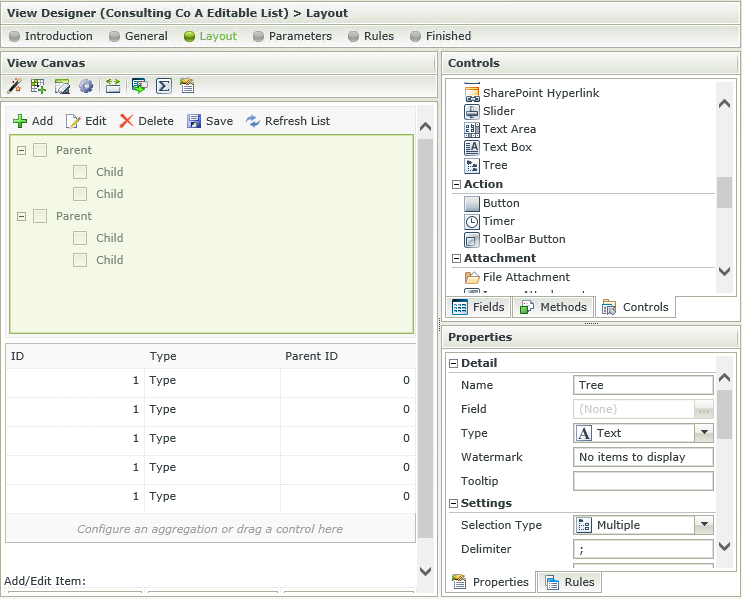The height and width of the screenshot is (599, 742).
Task: Select the Timer control in Controls list
Action: click(x=498, y=221)
